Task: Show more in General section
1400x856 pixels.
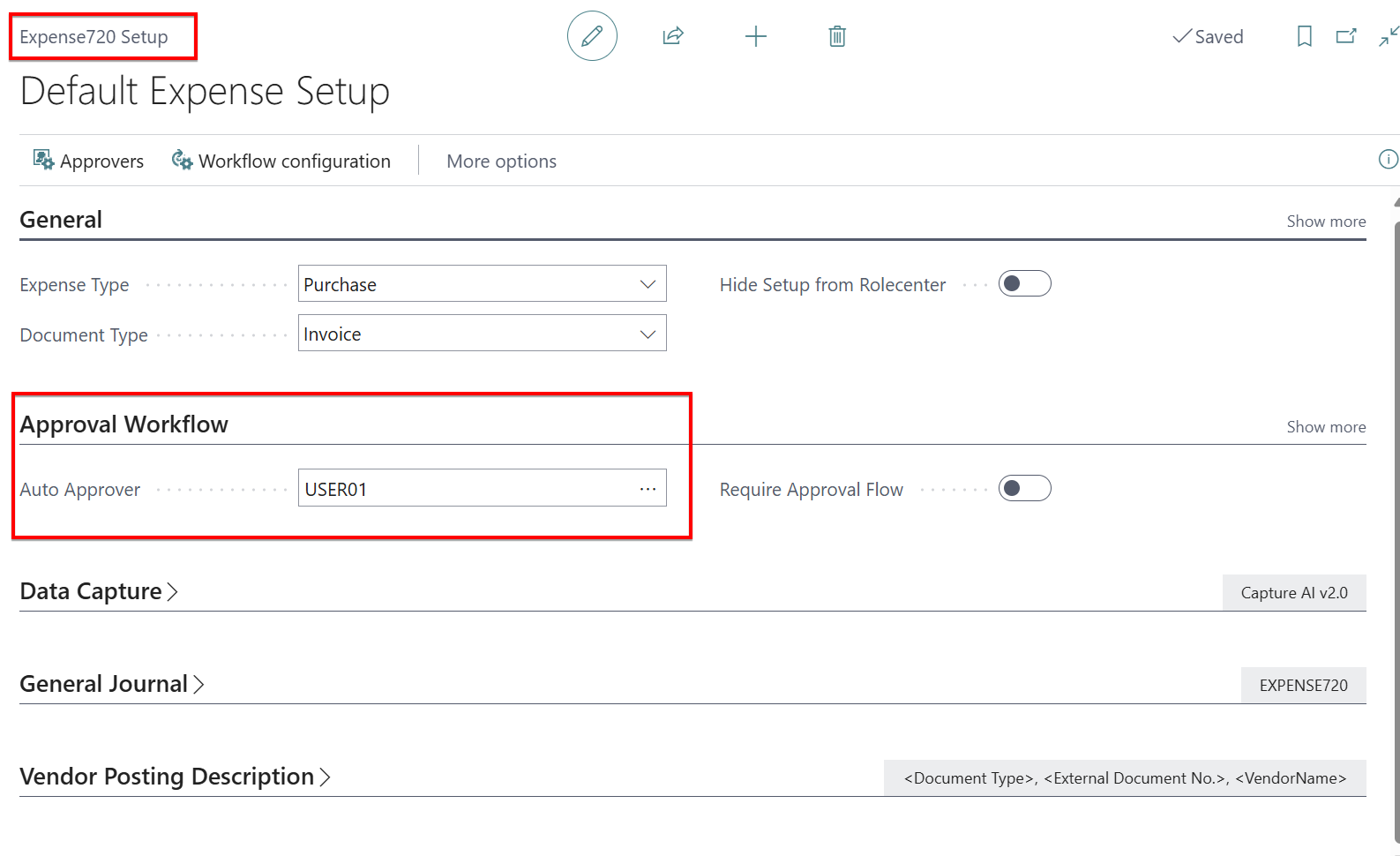Action: pyautogui.click(x=1326, y=222)
